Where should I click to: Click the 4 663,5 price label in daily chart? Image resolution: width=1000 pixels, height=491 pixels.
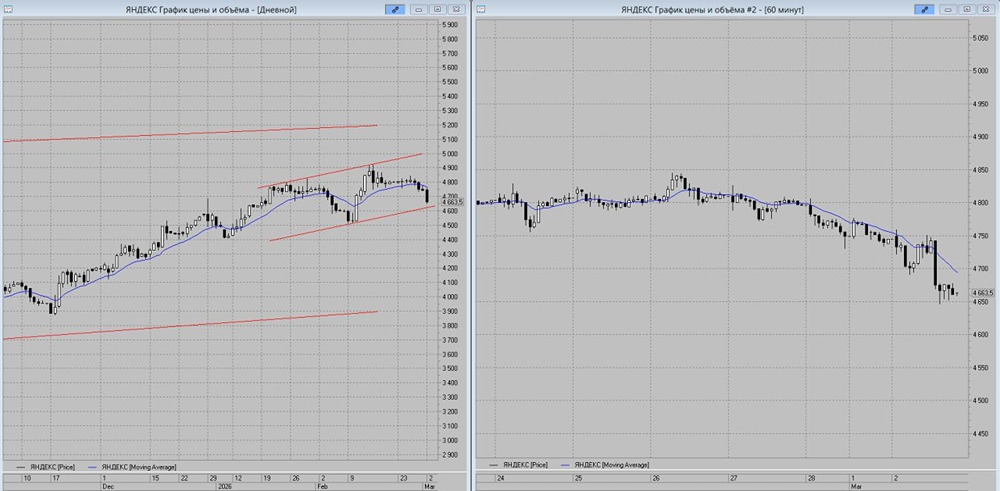coord(452,202)
